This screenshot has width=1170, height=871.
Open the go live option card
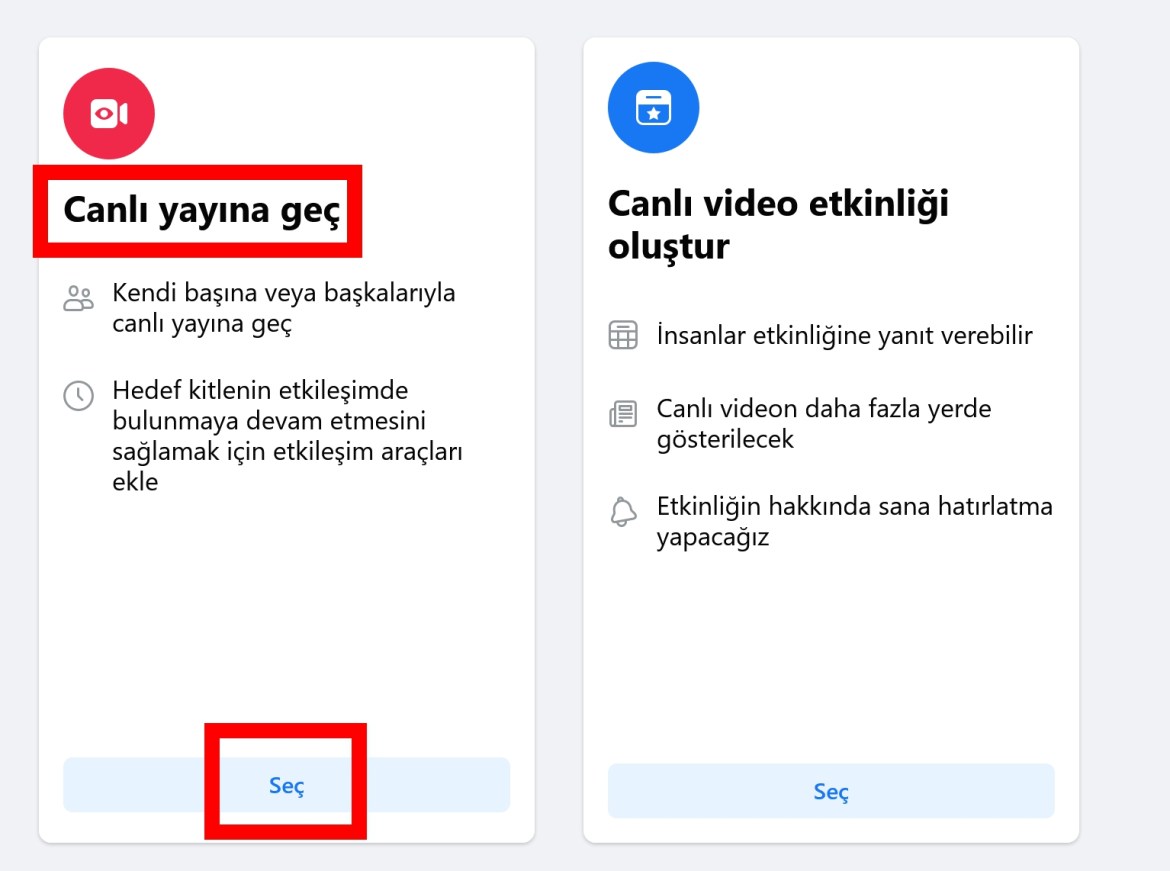coord(286,440)
